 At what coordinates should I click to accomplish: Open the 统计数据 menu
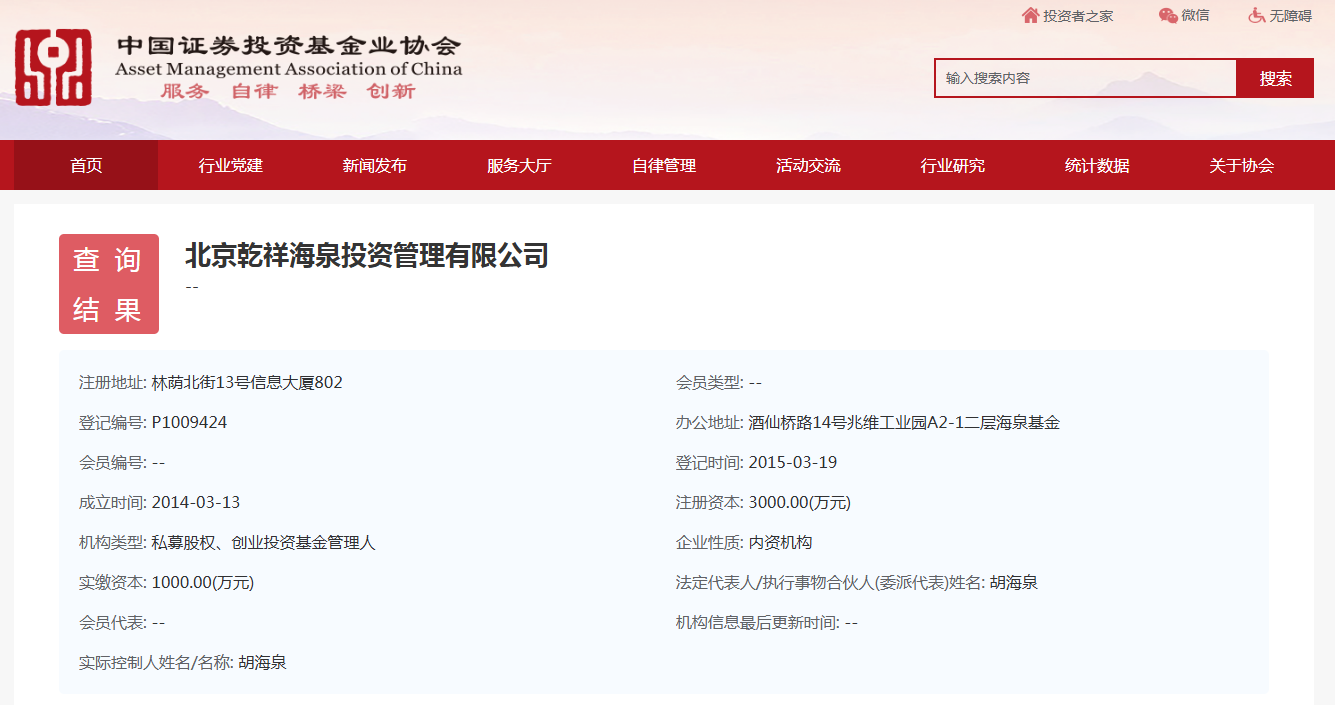[x=1097, y=166]
